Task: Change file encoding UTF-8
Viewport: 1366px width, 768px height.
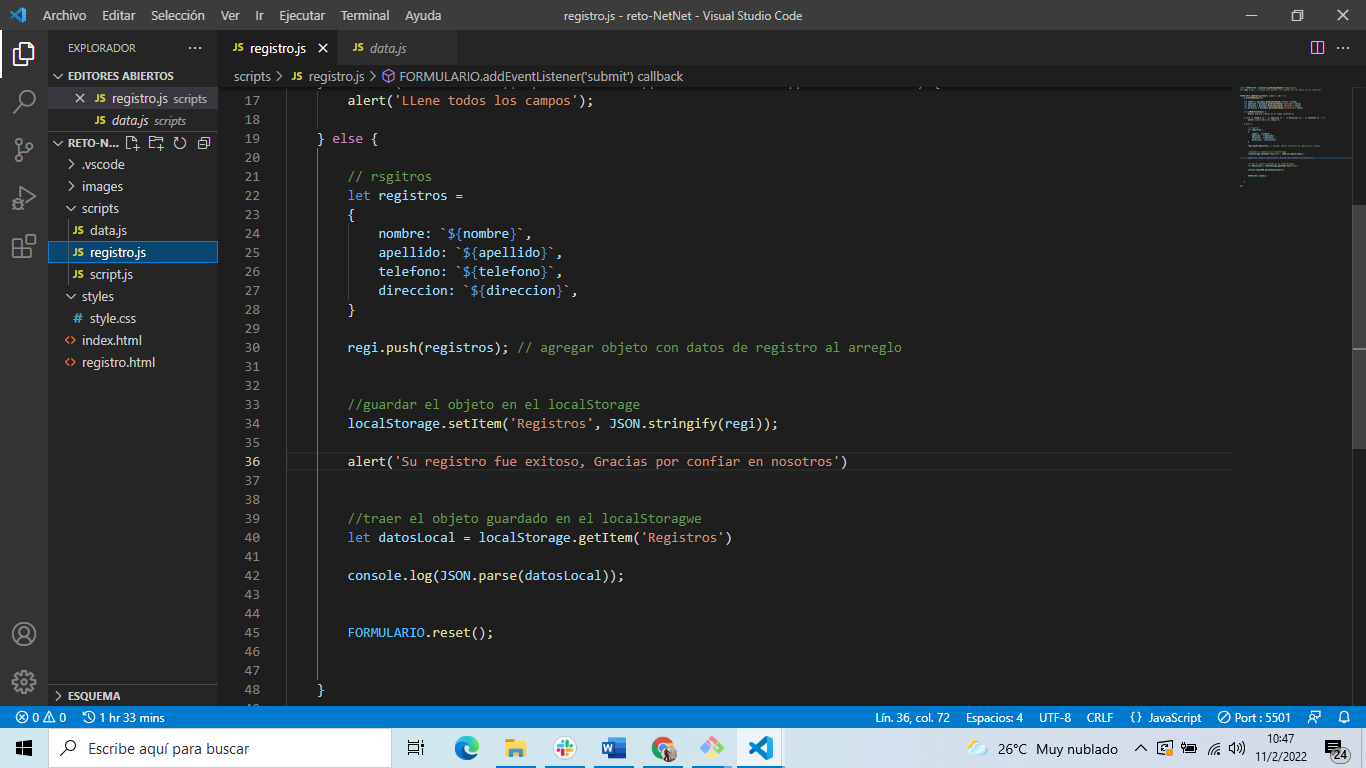Action: point(1054,717)
